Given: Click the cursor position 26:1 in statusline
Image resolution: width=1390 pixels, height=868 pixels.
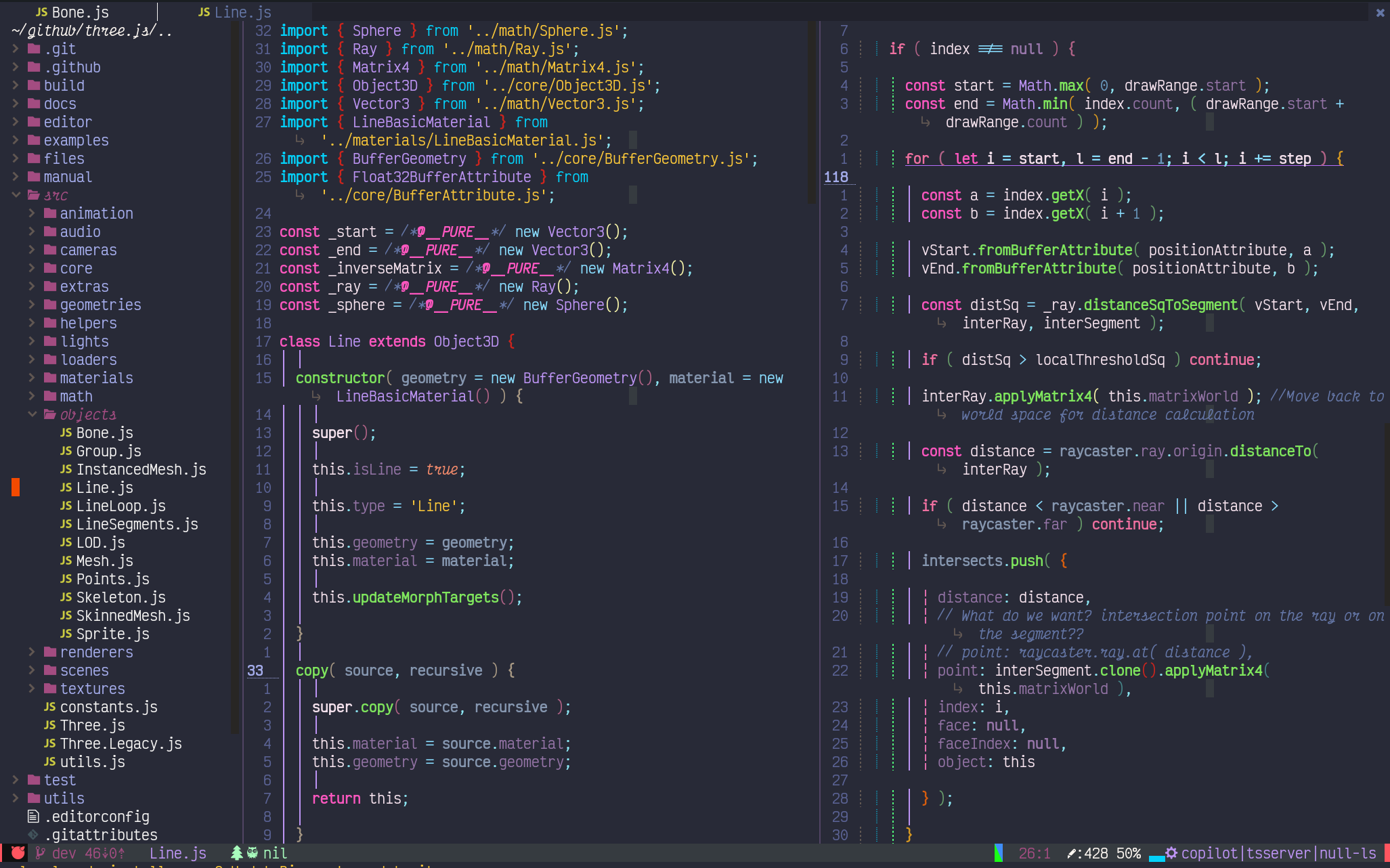Looking at the screenshot, I should tap(1035, 853).
